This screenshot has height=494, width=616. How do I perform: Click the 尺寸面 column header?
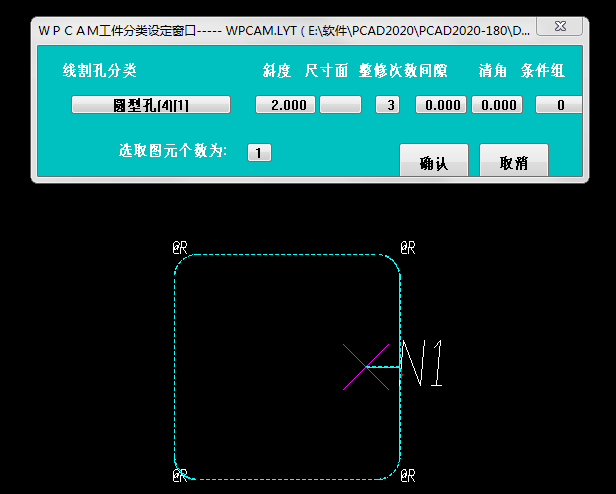tap(326, 71)
